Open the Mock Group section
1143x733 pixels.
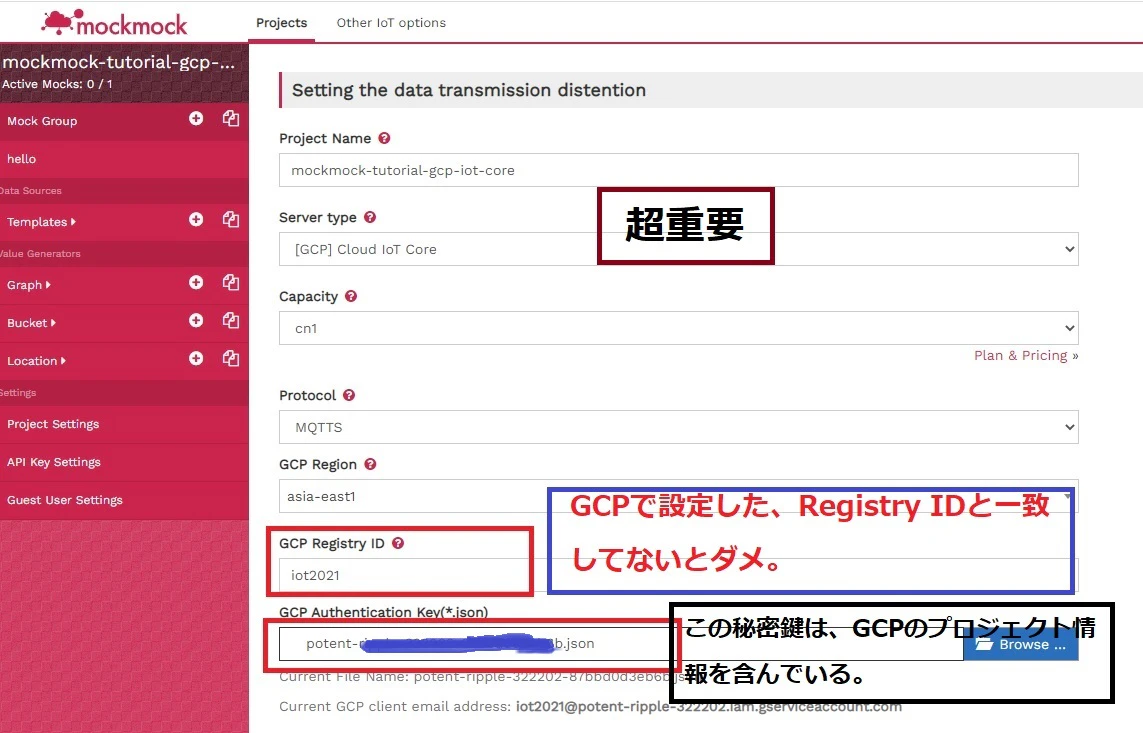pos(42,121)
